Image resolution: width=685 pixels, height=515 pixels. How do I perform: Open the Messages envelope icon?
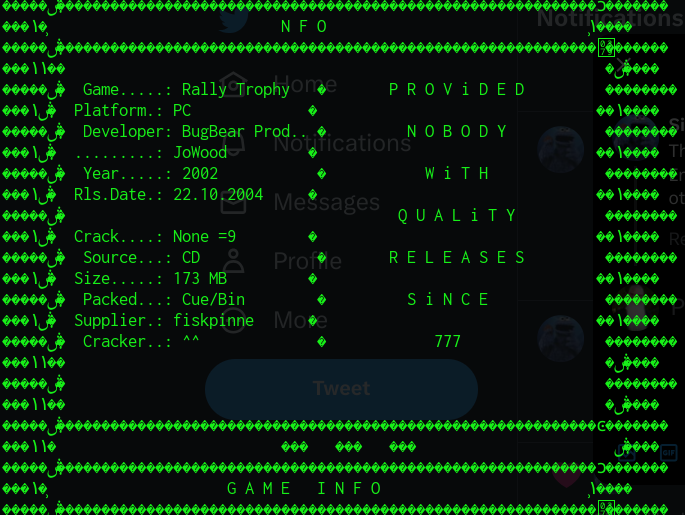[233, 203]
